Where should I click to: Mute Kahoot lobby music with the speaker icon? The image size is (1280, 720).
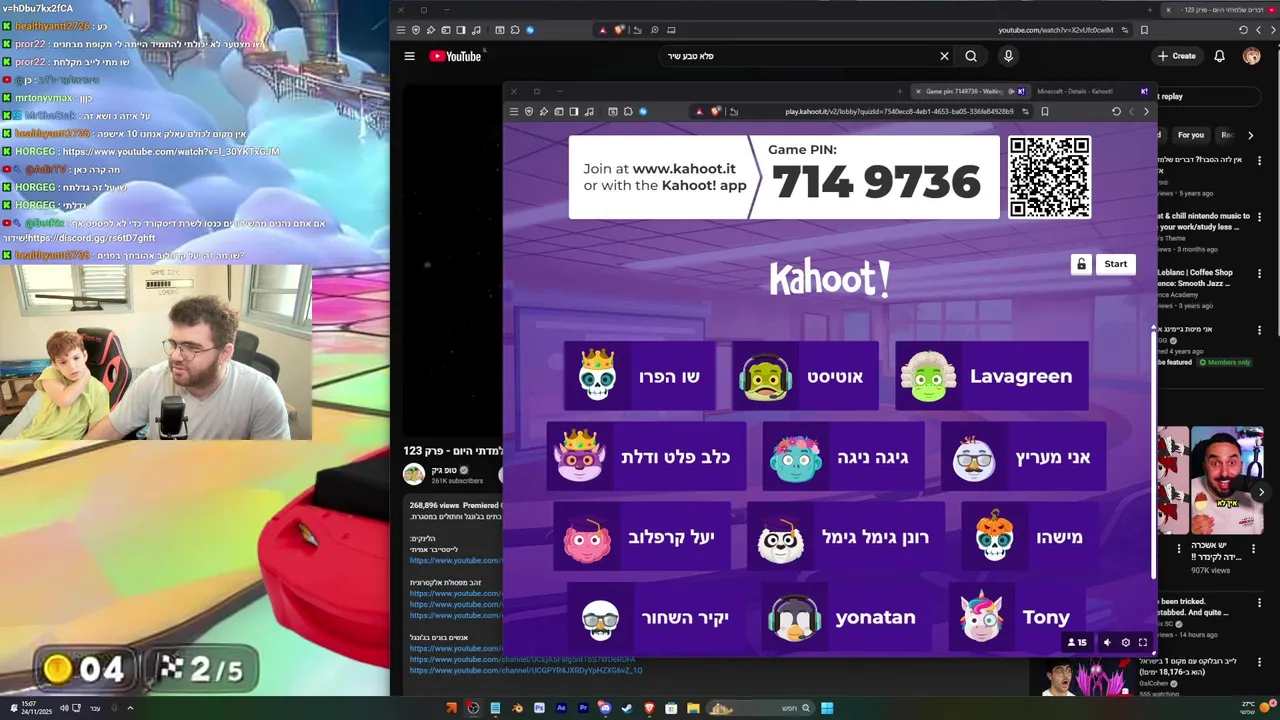coord(1106,643)
